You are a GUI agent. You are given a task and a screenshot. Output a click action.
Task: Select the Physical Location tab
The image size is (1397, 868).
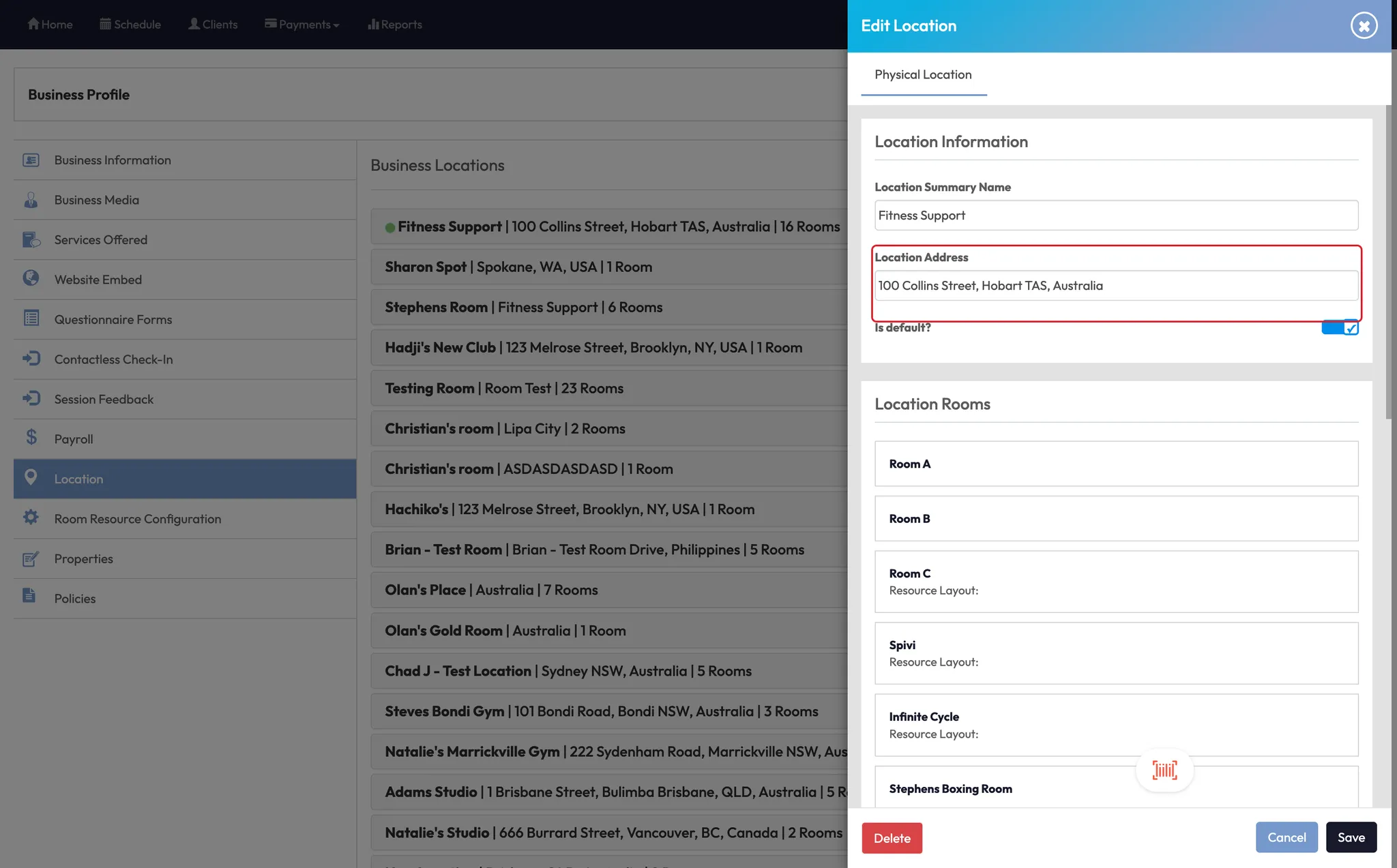923,74
